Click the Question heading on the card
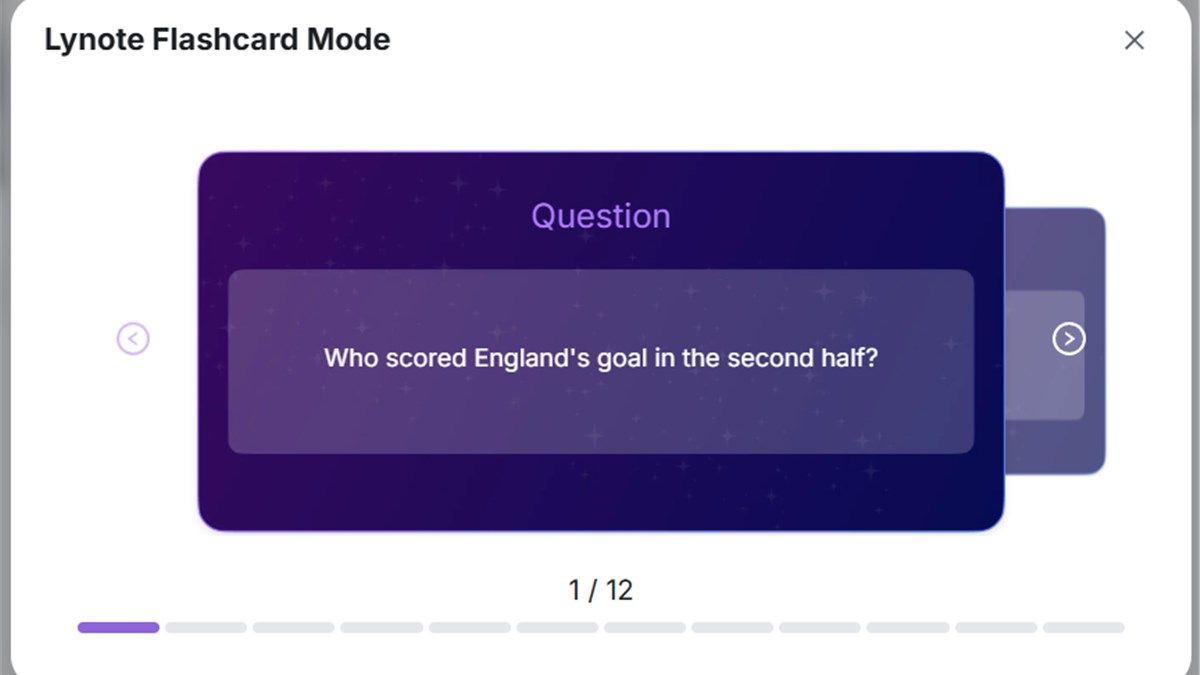This screenshot has width=1200, height=675. (601, 216)
